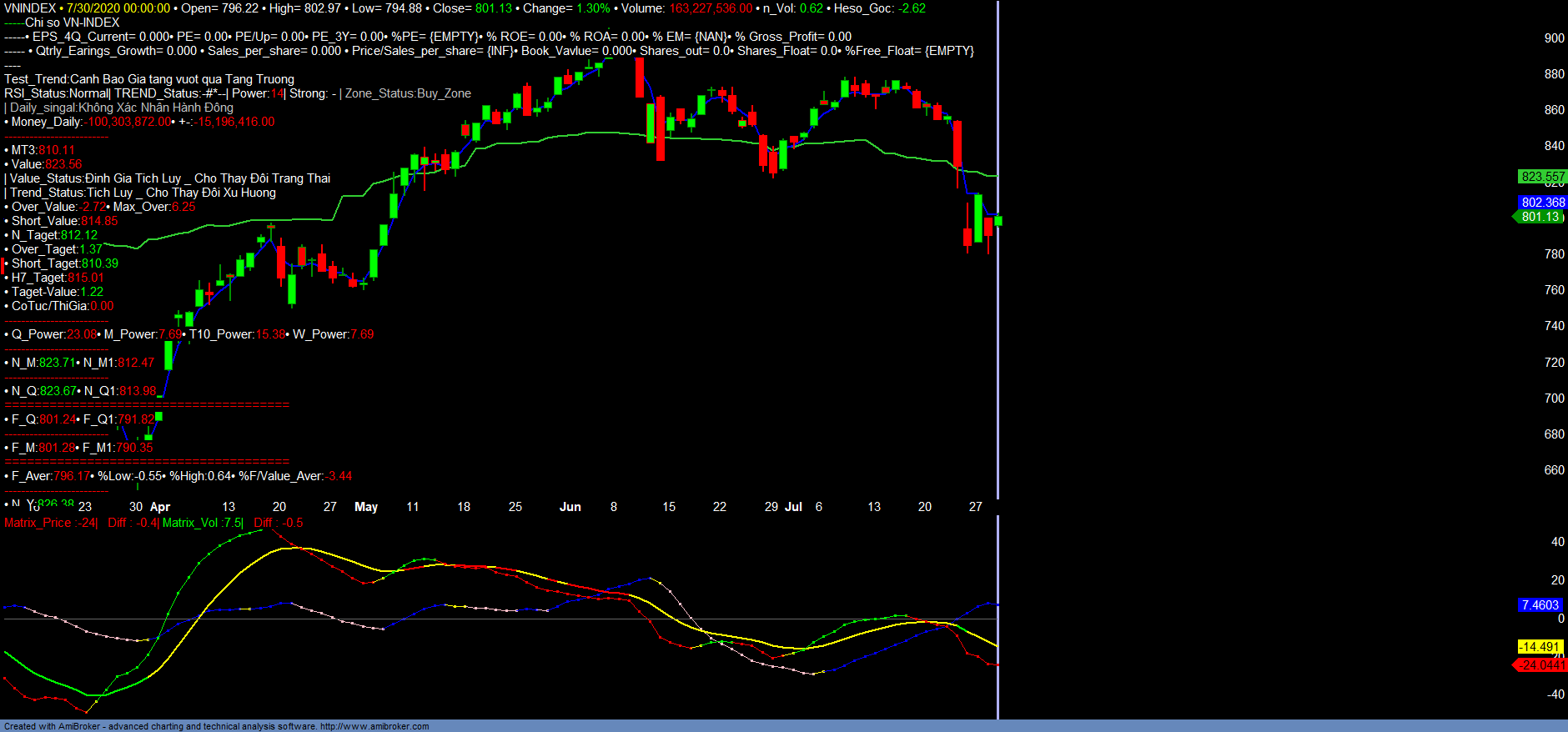Click the yellow -14.491 indicator value label
Viewport: 1568px width, 732px height.
pos(1539,647)
